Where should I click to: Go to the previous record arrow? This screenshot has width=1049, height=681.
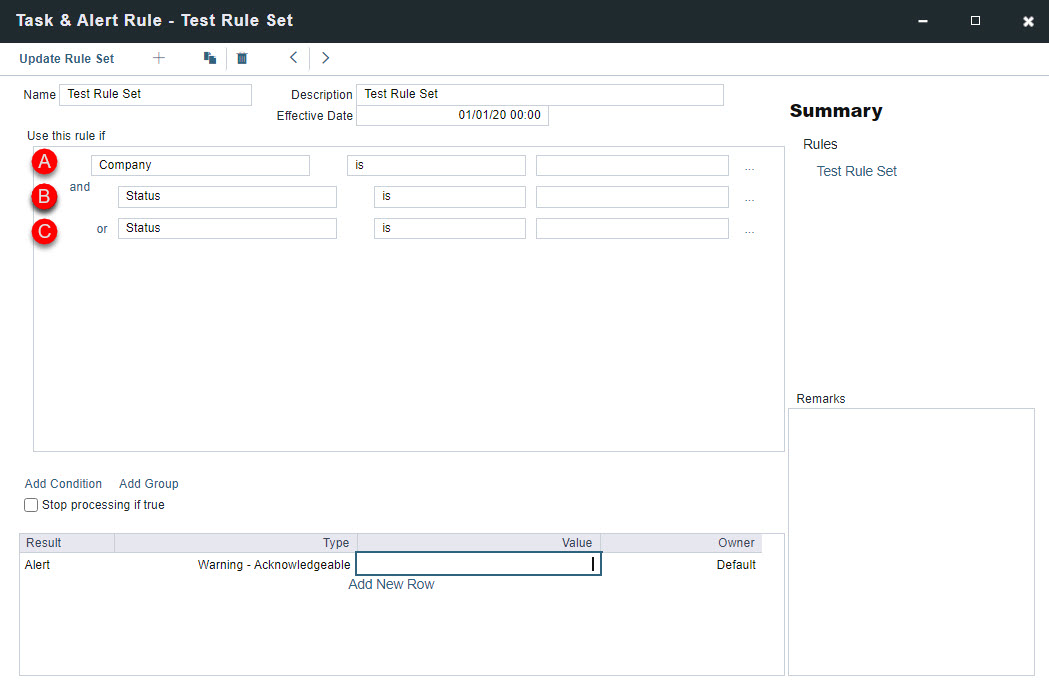(293, 58)
